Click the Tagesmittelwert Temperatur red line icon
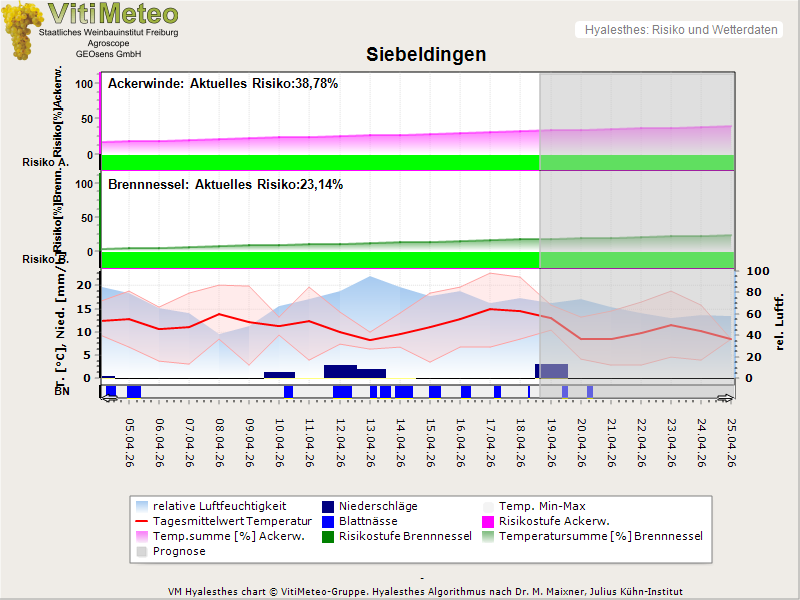800x600 pixels. coord(141,521)
